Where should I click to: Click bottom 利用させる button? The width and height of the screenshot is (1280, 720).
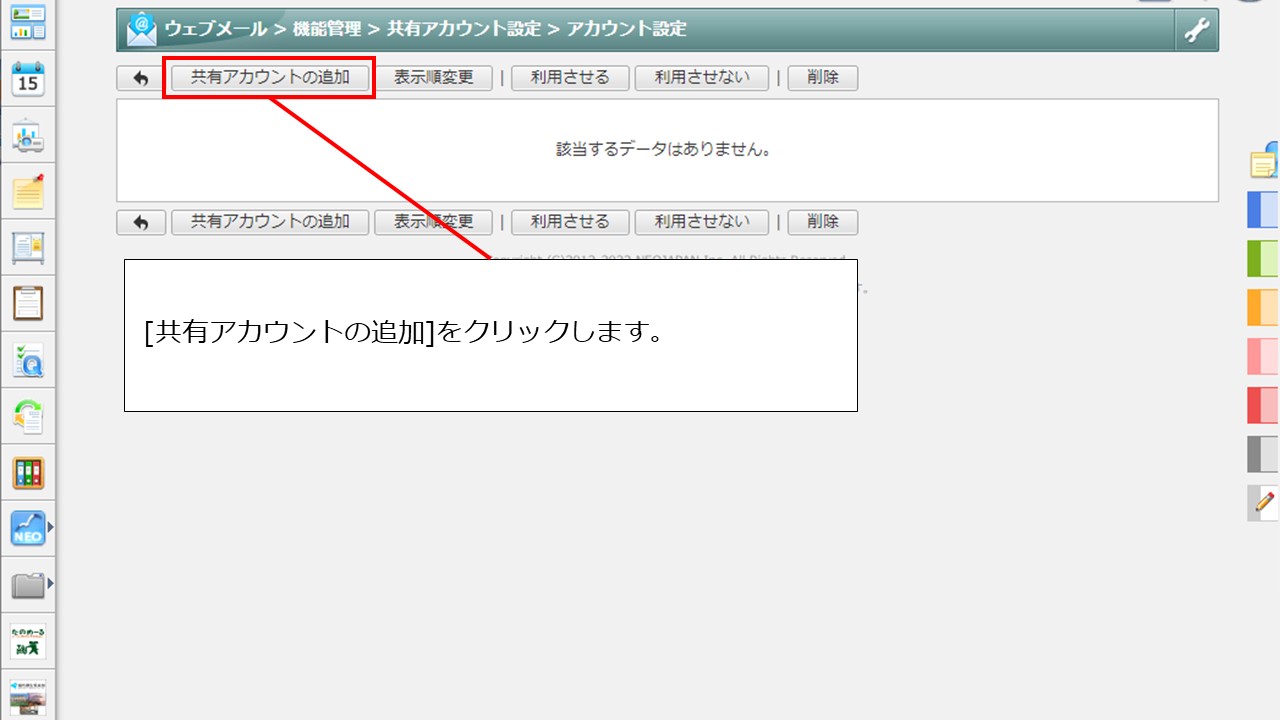click(570, 222)
